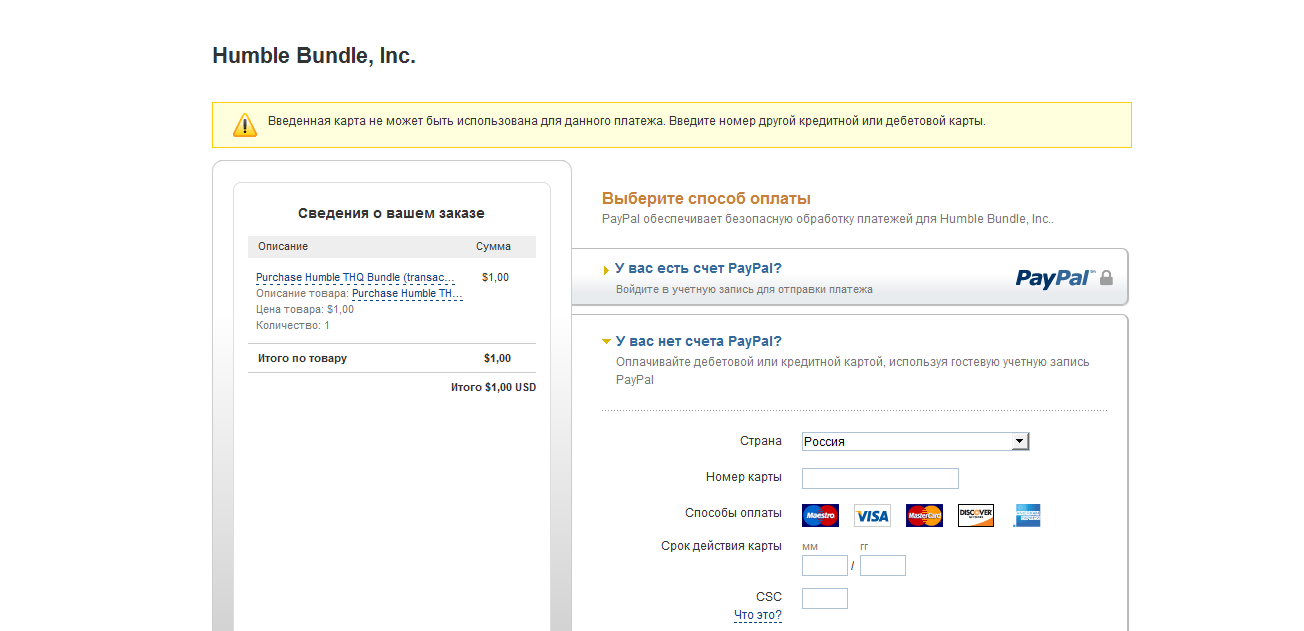Open the 'Что это?' help link
1304x631 pixels.
758,615
